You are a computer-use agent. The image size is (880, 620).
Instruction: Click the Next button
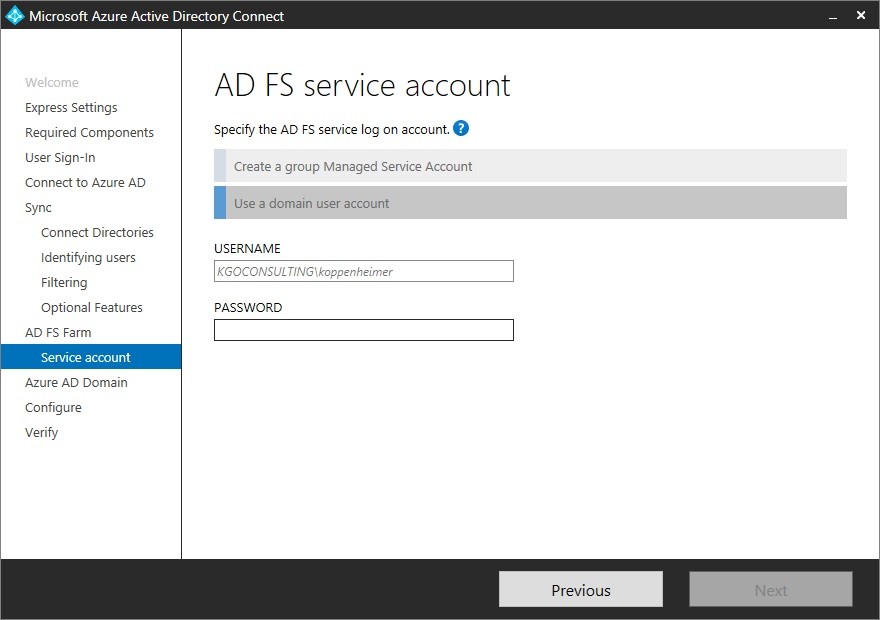[771, 590]
